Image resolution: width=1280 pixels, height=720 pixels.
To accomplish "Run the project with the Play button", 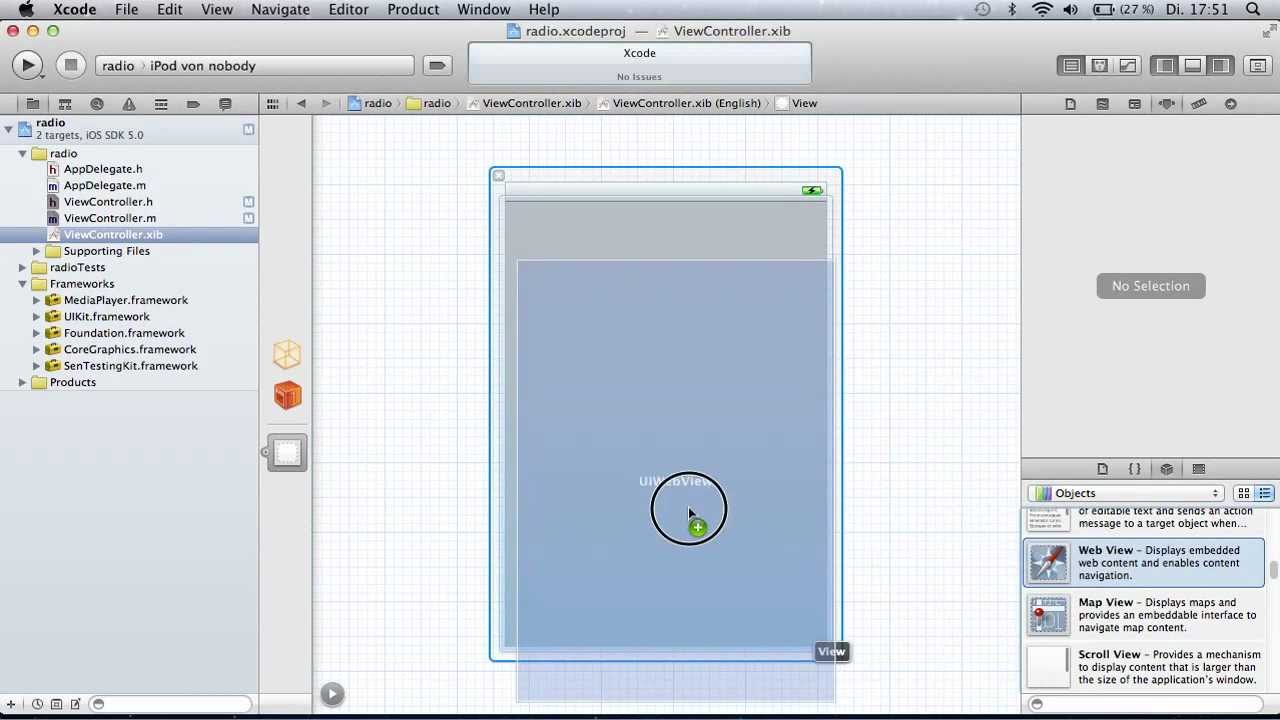I will point(28,66).
